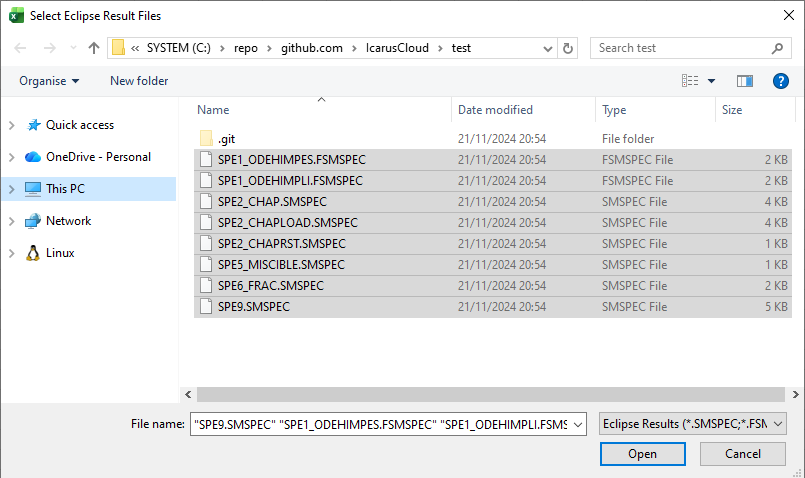Image resolution: width=805 pixels, height=478 pixels.
Task: Open the File name dropdown arrow
Action: coord(578,425)
